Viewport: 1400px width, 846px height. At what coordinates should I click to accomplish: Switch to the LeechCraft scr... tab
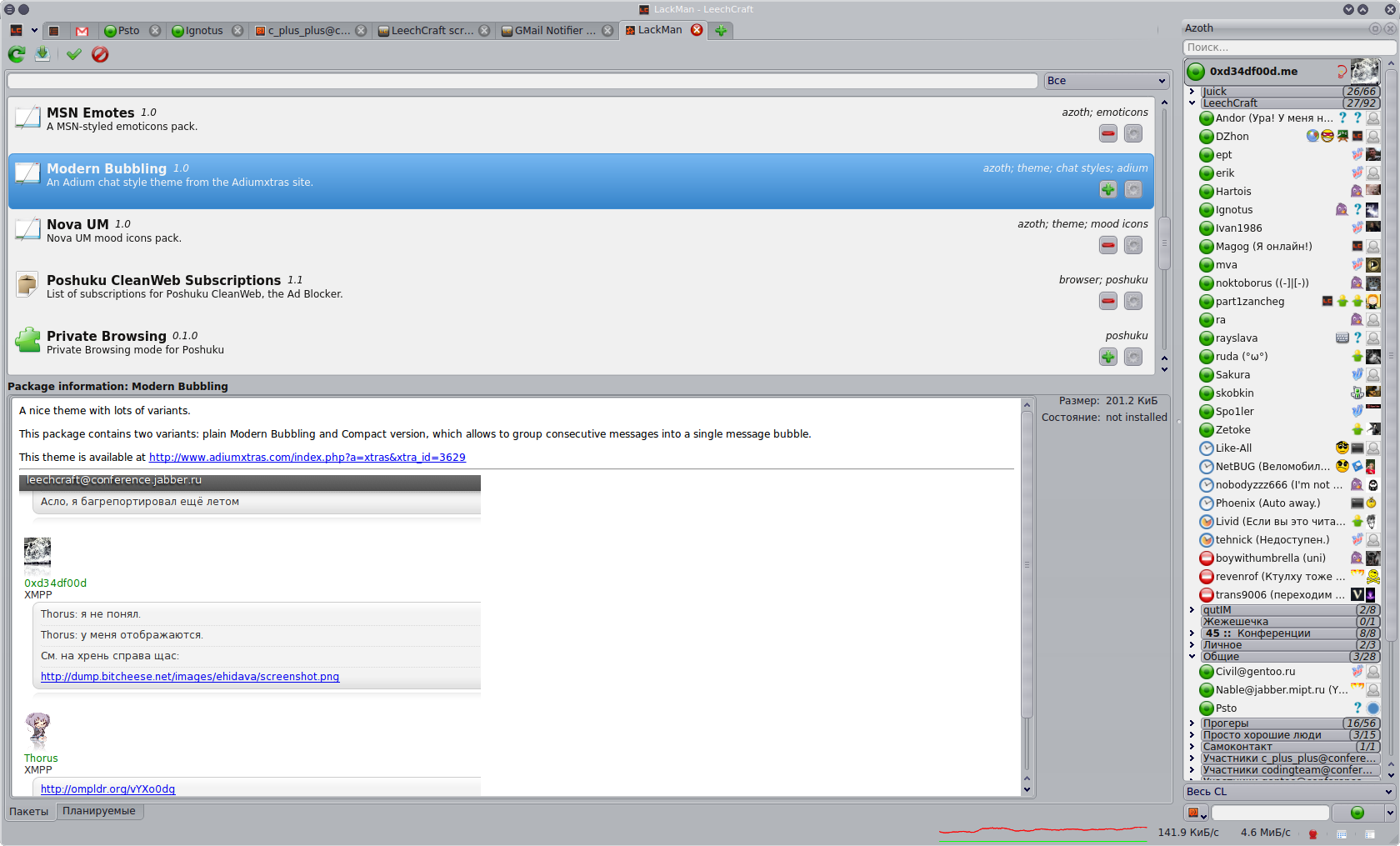pos(433,31)
